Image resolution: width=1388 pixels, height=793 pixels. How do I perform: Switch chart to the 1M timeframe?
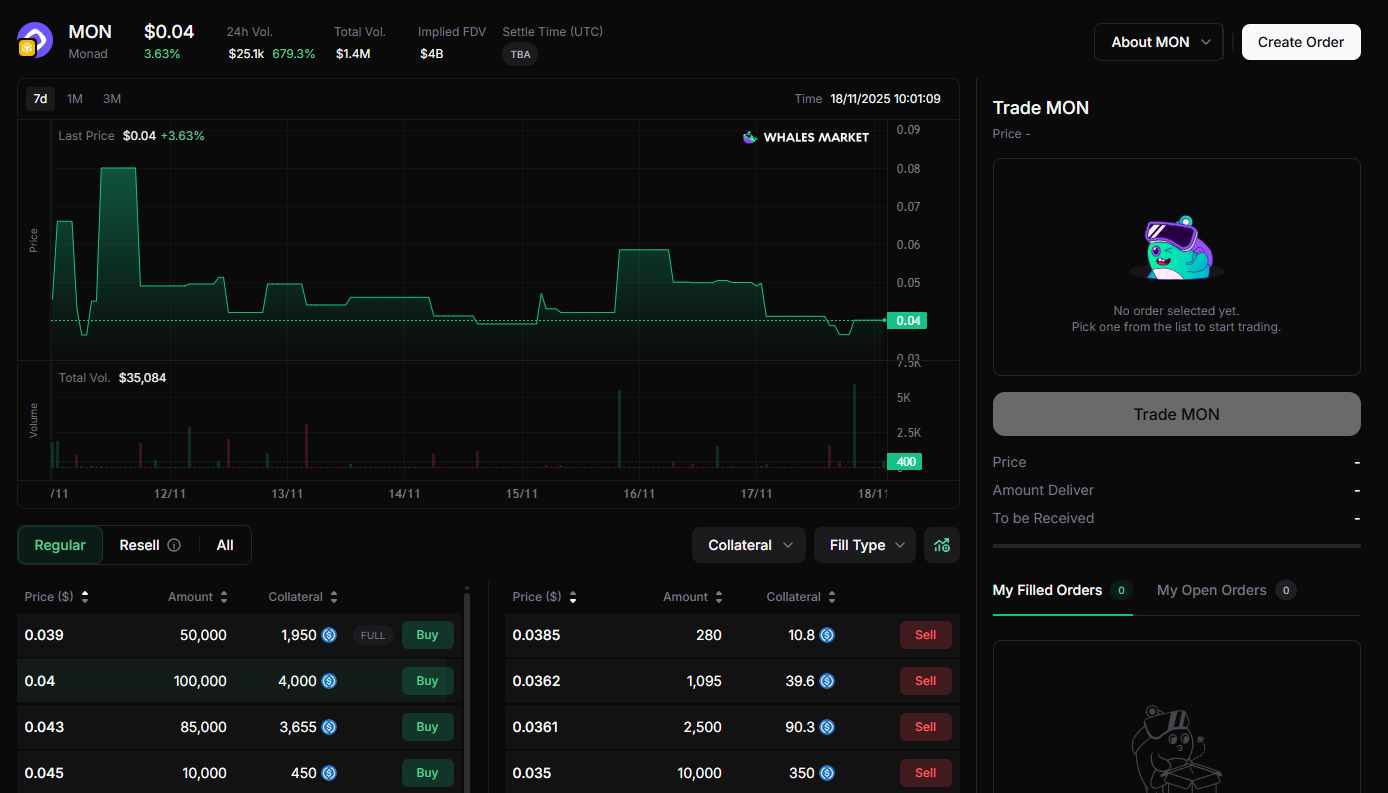click(x=74, y=98)
